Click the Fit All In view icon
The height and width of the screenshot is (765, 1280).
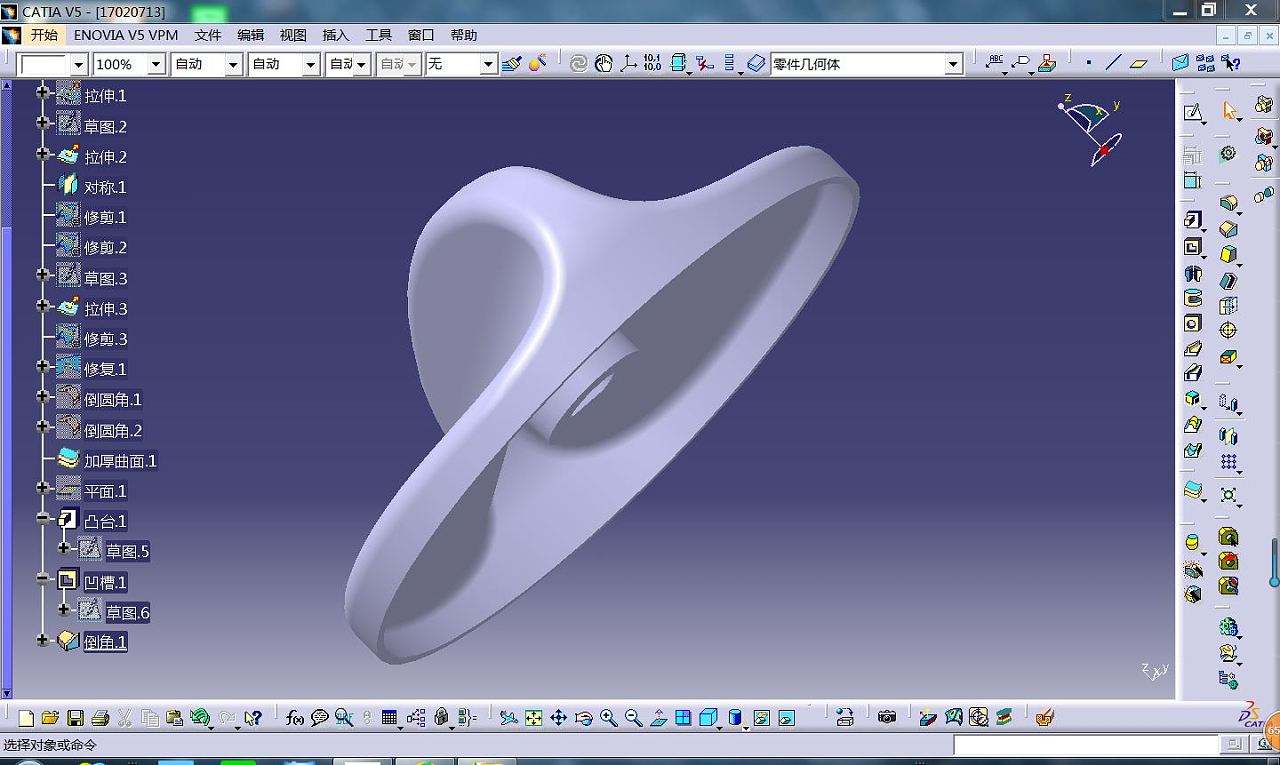pos(534,718)
